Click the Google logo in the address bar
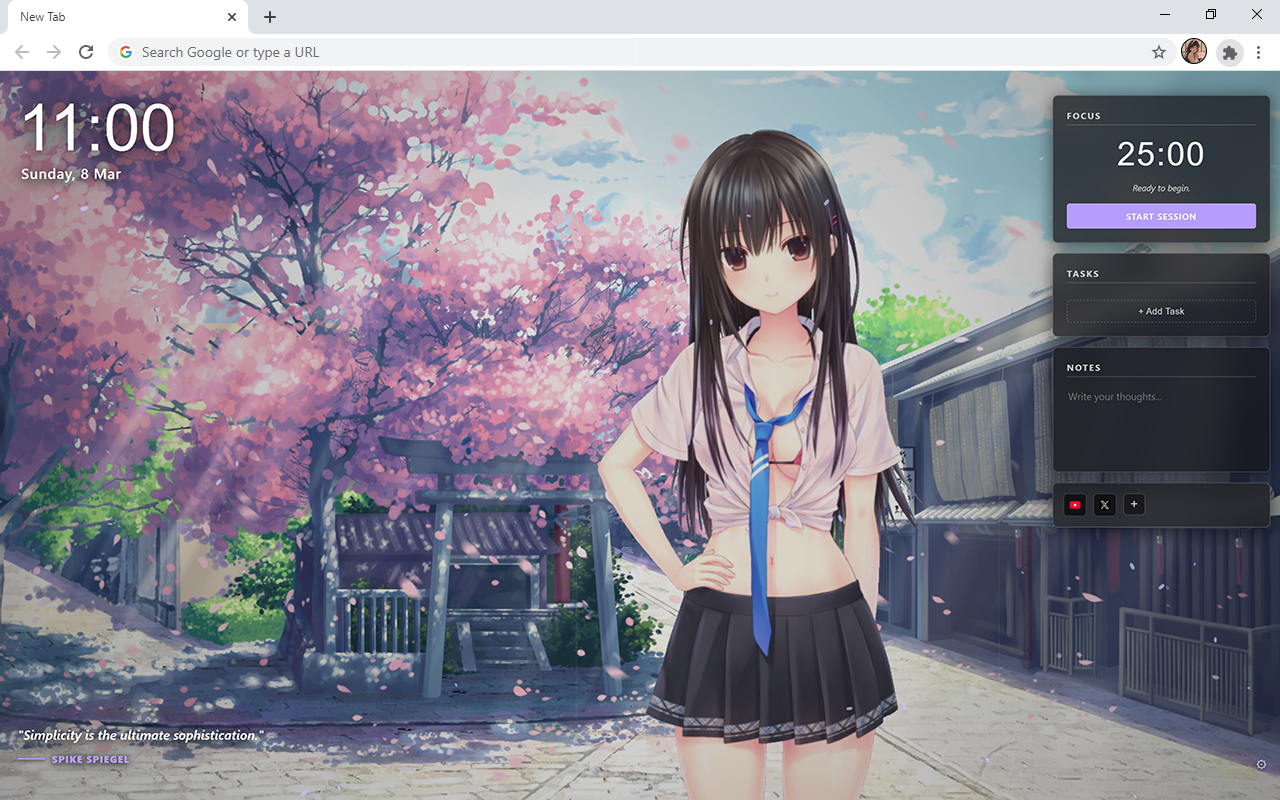 point(126,52)
